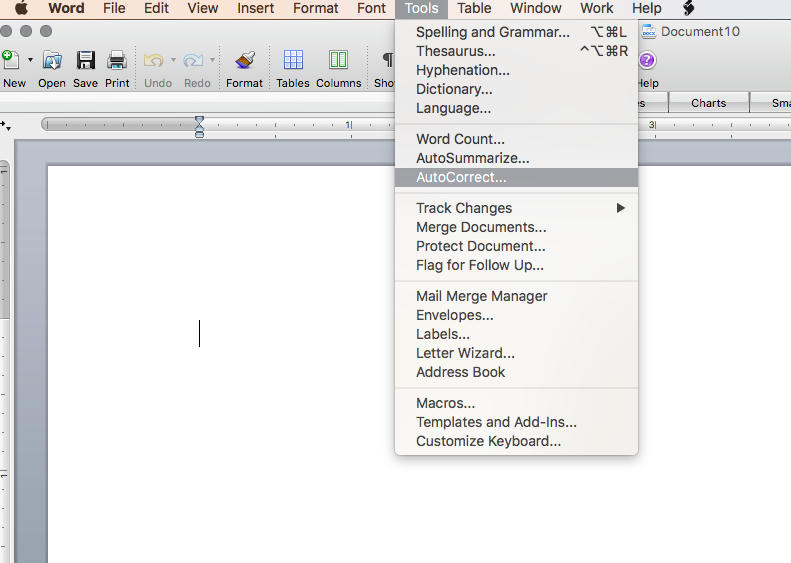Click the Open folder icon
The height and width of the screenshot is (563, 791).
point(52,61)
